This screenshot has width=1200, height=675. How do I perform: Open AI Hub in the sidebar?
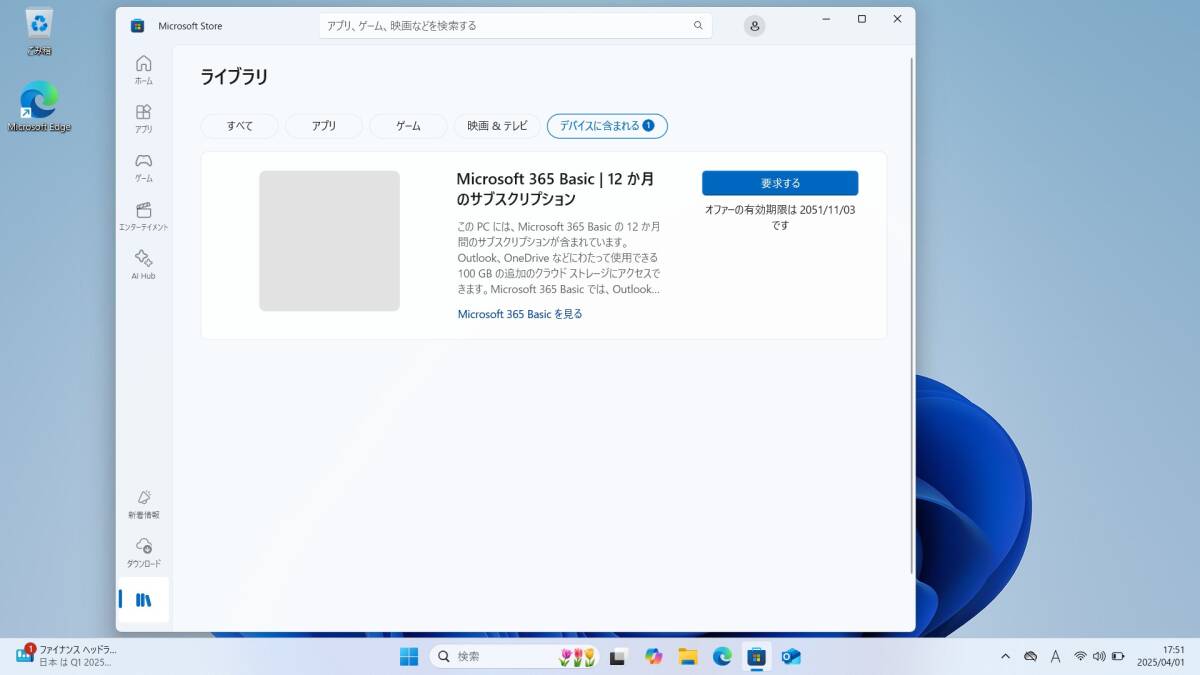[x=143, y=264]
